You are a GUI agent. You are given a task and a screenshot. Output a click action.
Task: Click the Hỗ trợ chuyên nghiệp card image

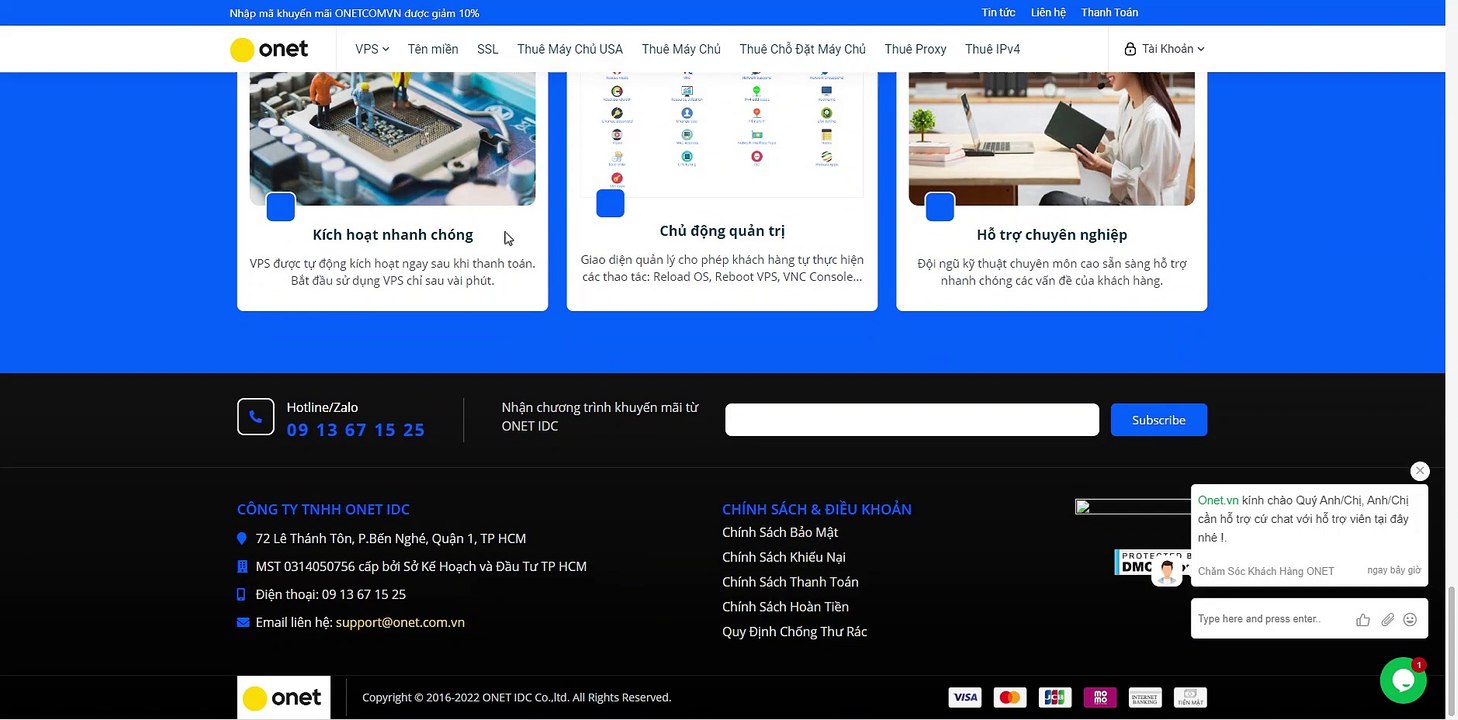click(x=1051, y=139)
